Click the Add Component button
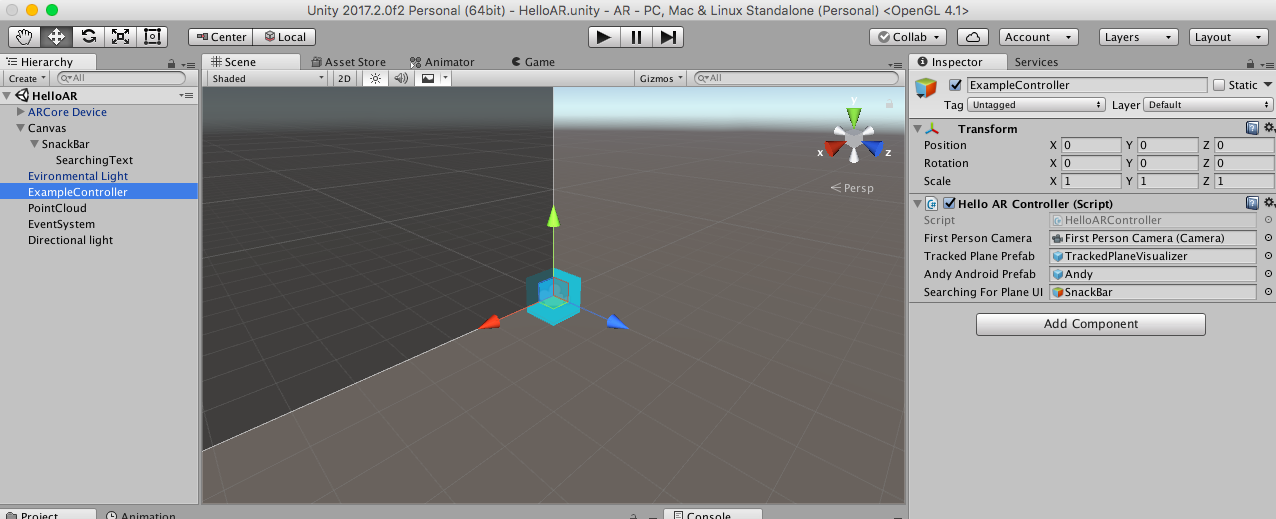Viewport: 1276px width, 519px height. pyautogui.click(x=1091, y=324)
